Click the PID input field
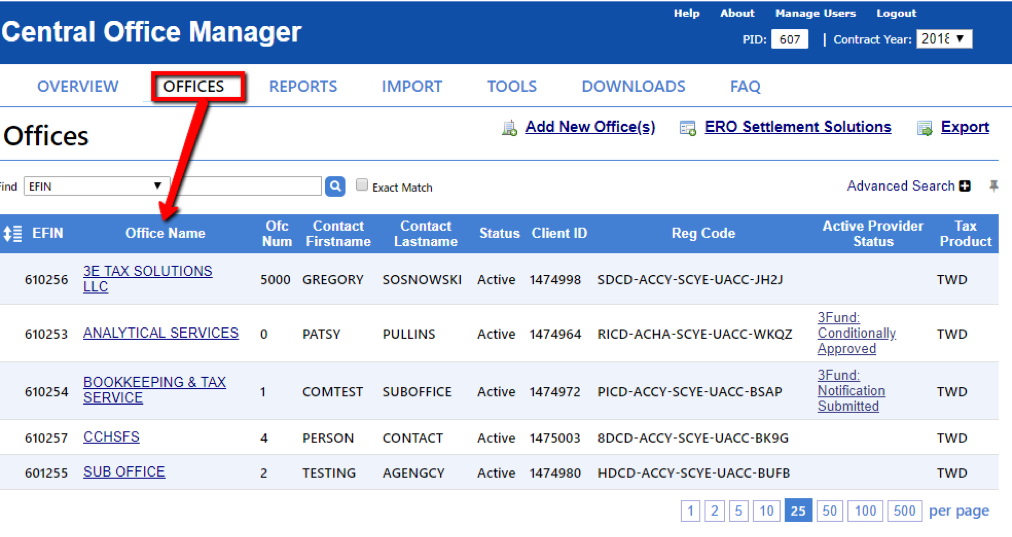The height and width of the screenshot is (537, 1012). (x=789, y=40)
